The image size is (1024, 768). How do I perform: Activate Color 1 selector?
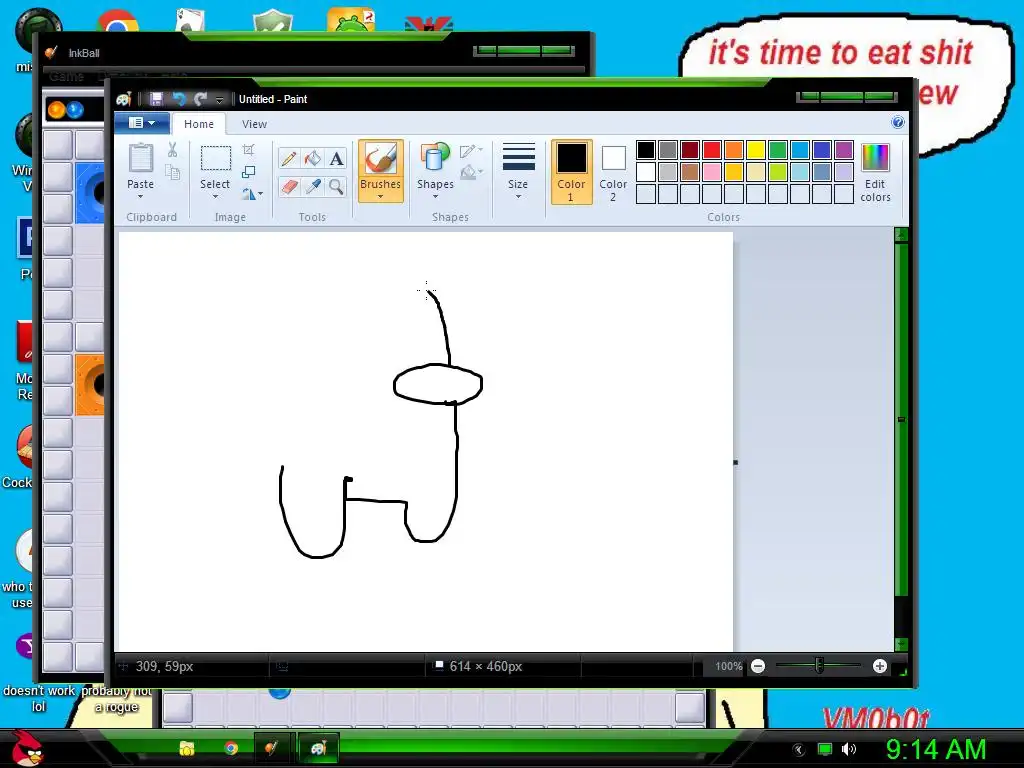pos(571,172)
